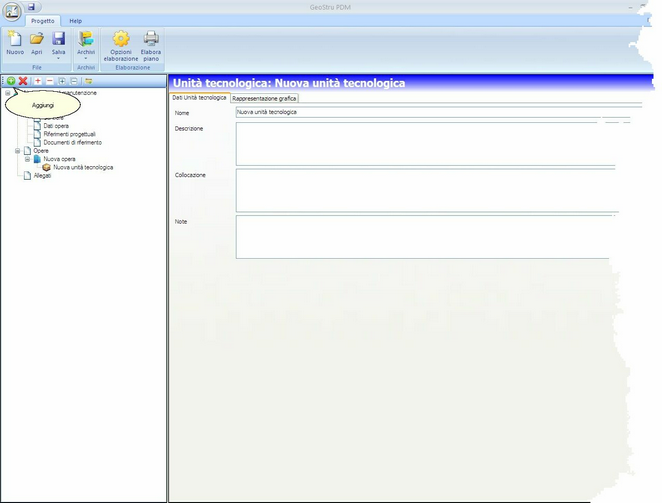Select Dati opera in the tree
The image size is (662, 503).
[x=56, y=126]
